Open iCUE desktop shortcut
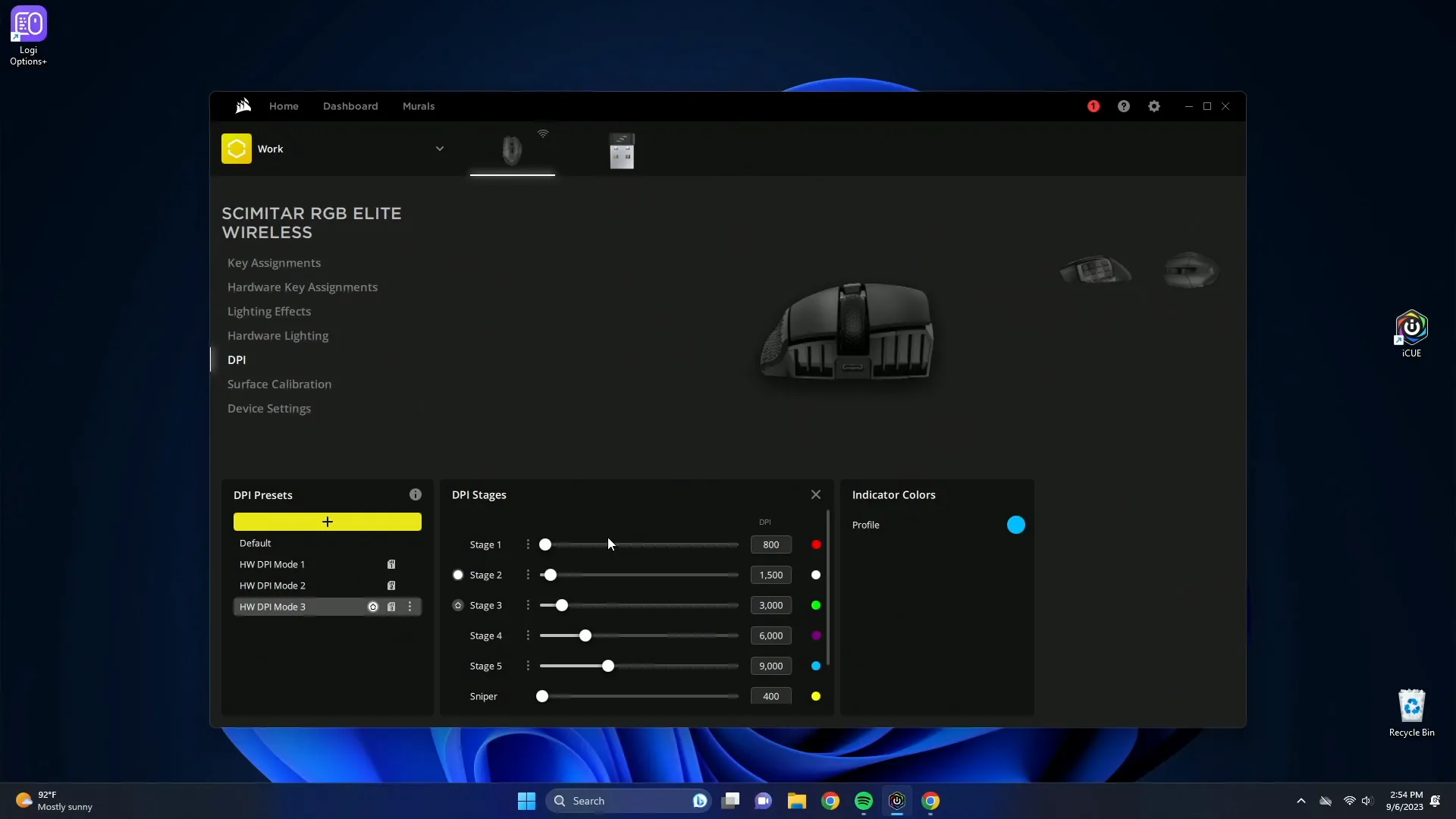The width and height of the screenshot is (1456, 819). point(1411,334)
